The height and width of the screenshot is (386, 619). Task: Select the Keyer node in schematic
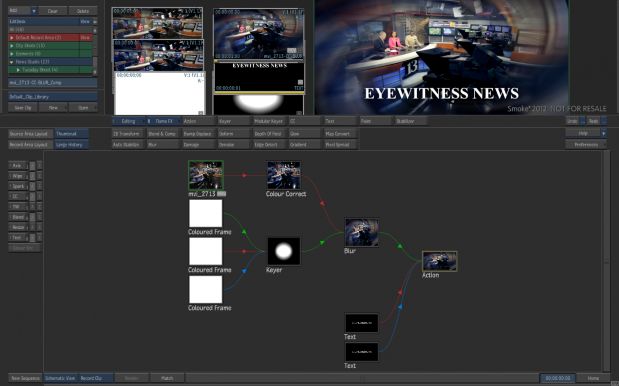283,251
